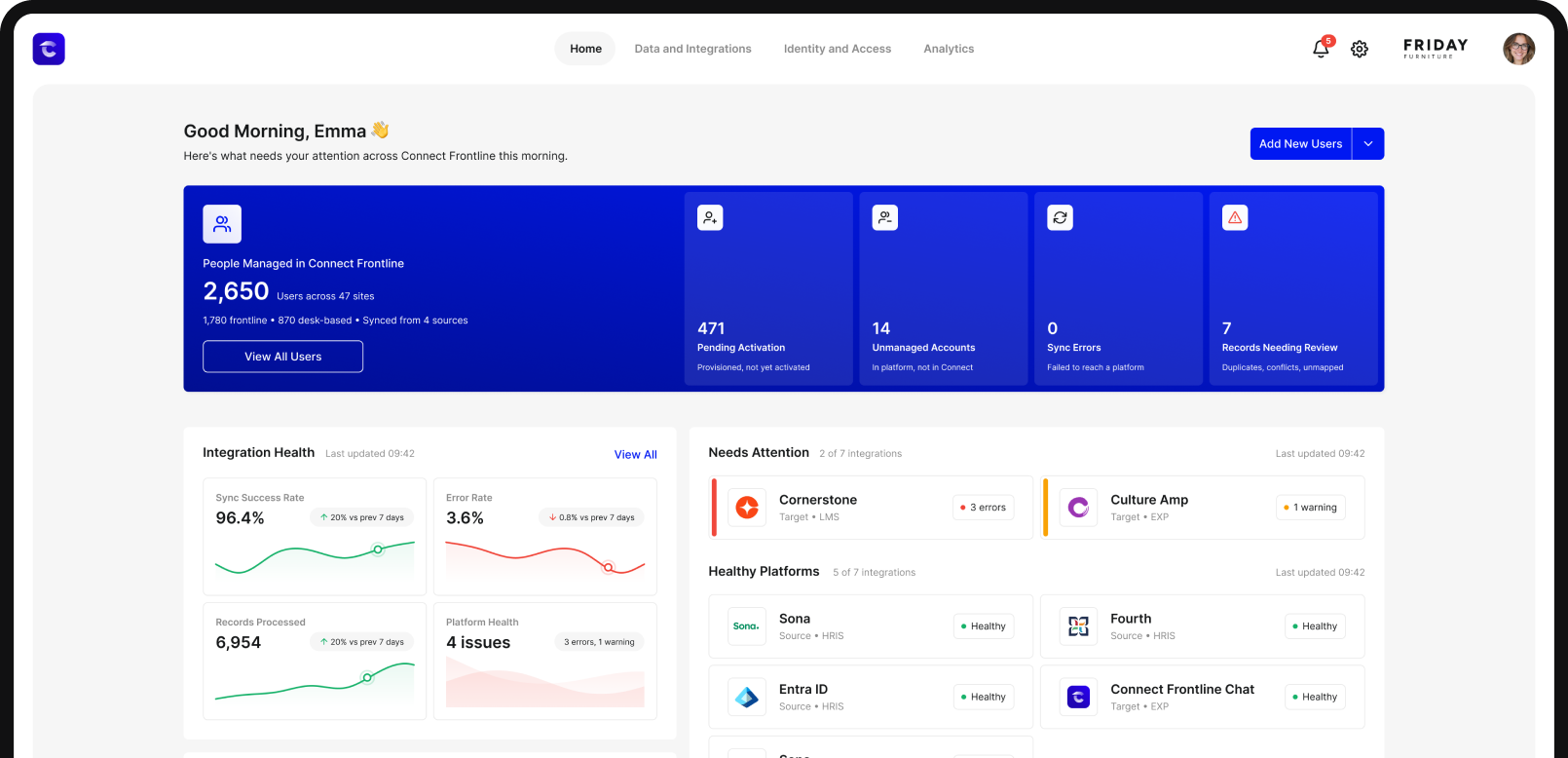Click the People Managed users icon
Image resolution: width=1568 pixels, height=758 pixels.
pos(222,224)
